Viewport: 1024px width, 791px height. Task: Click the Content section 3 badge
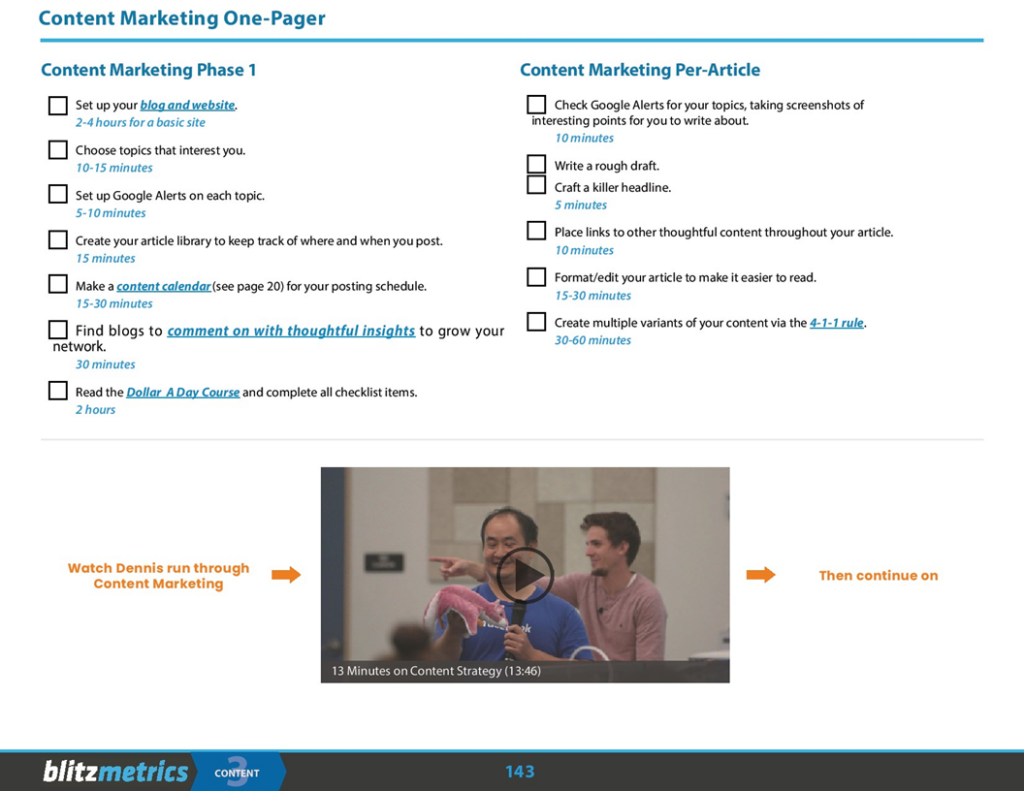(x=237, y=772)
